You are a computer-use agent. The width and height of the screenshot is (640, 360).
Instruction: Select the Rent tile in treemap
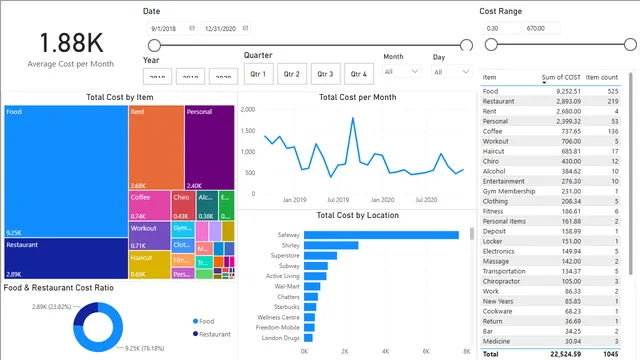(156, 147)
